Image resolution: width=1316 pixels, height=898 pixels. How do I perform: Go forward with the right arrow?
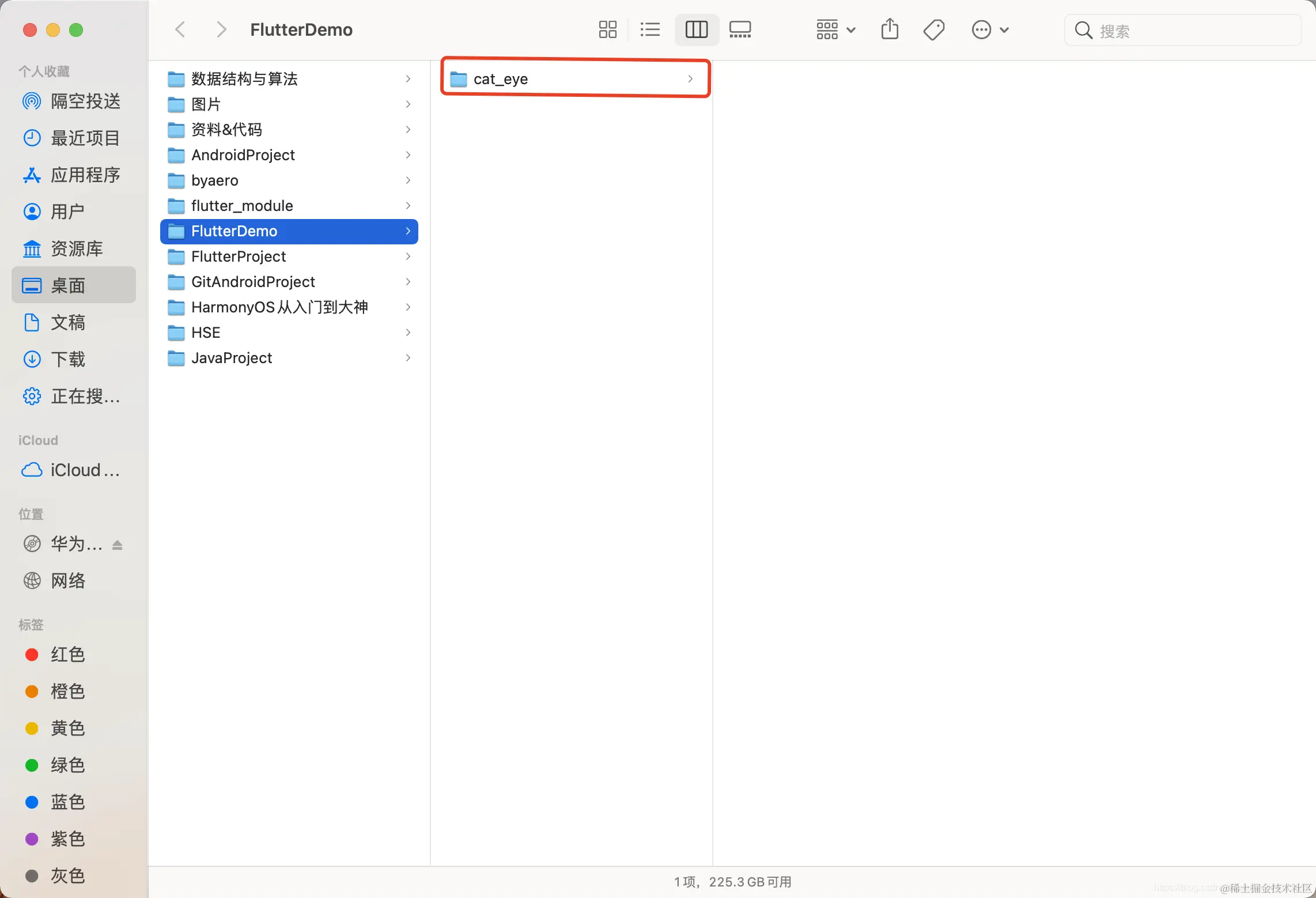(221, 29)
